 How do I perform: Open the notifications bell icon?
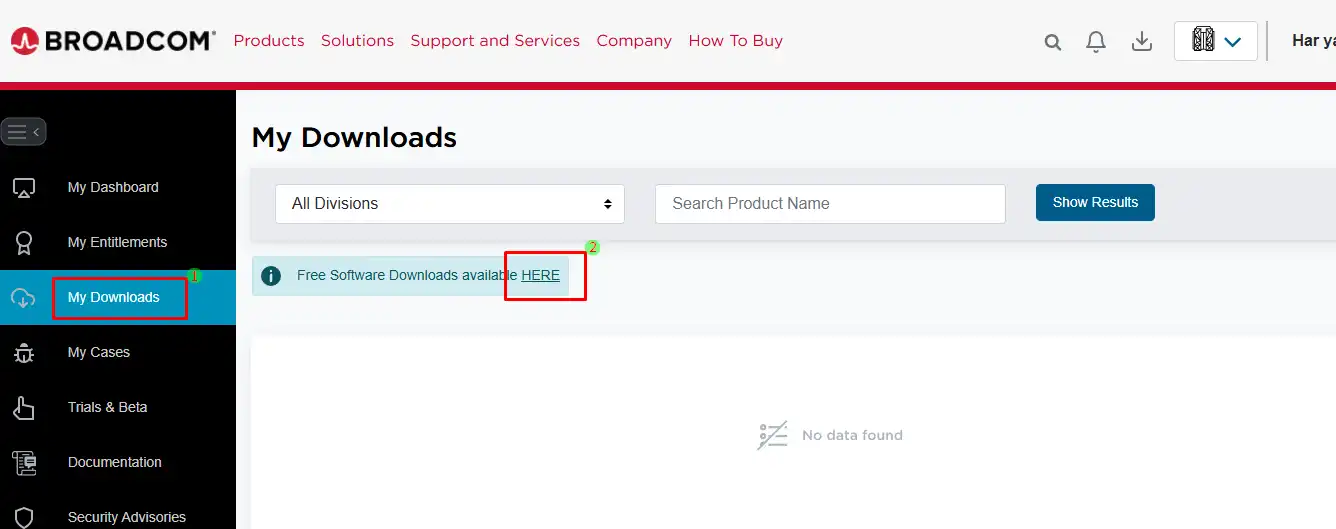coord(1096,42)
